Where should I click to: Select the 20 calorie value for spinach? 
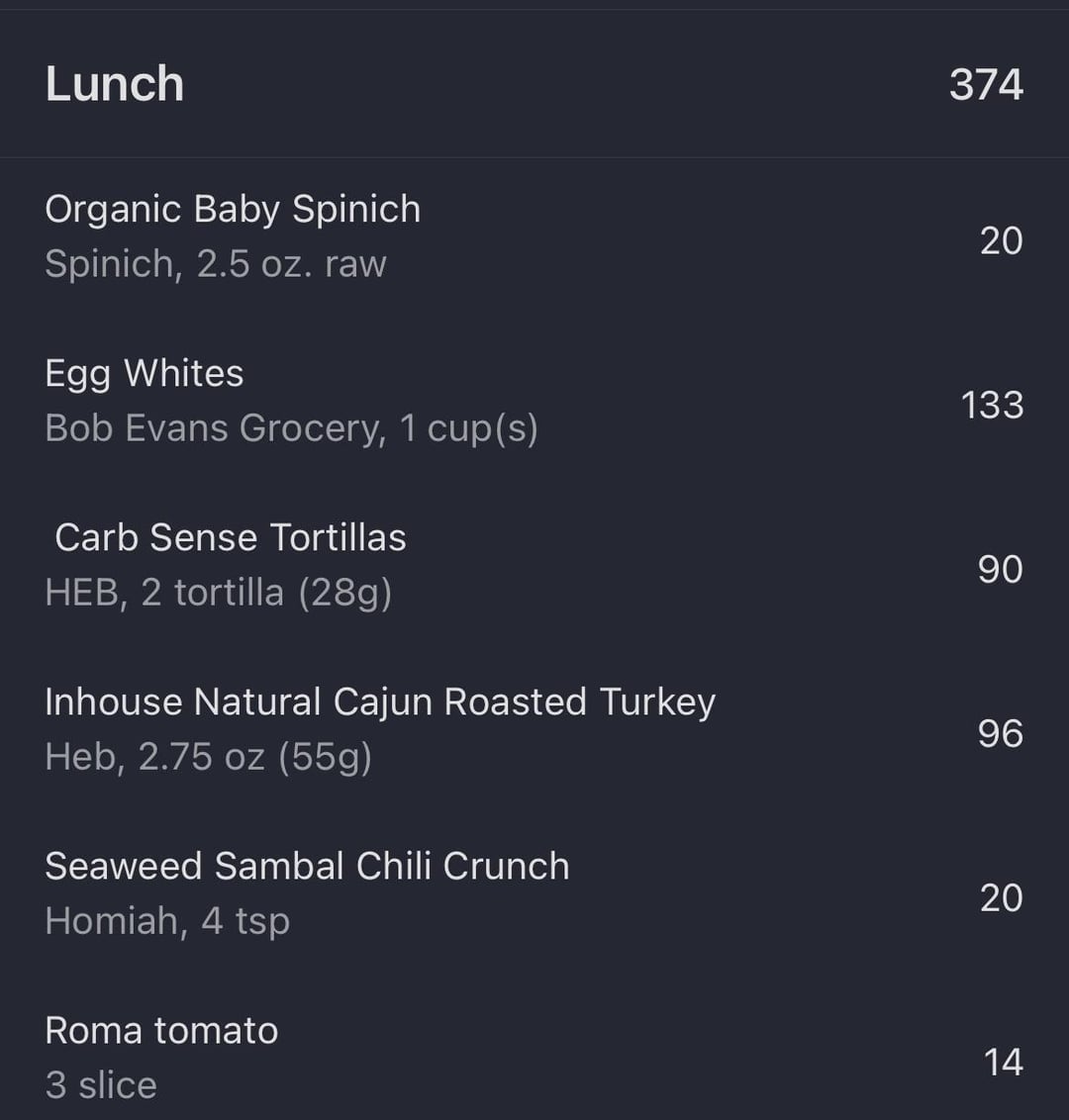pyautogui.click(x=1001, y=240)
